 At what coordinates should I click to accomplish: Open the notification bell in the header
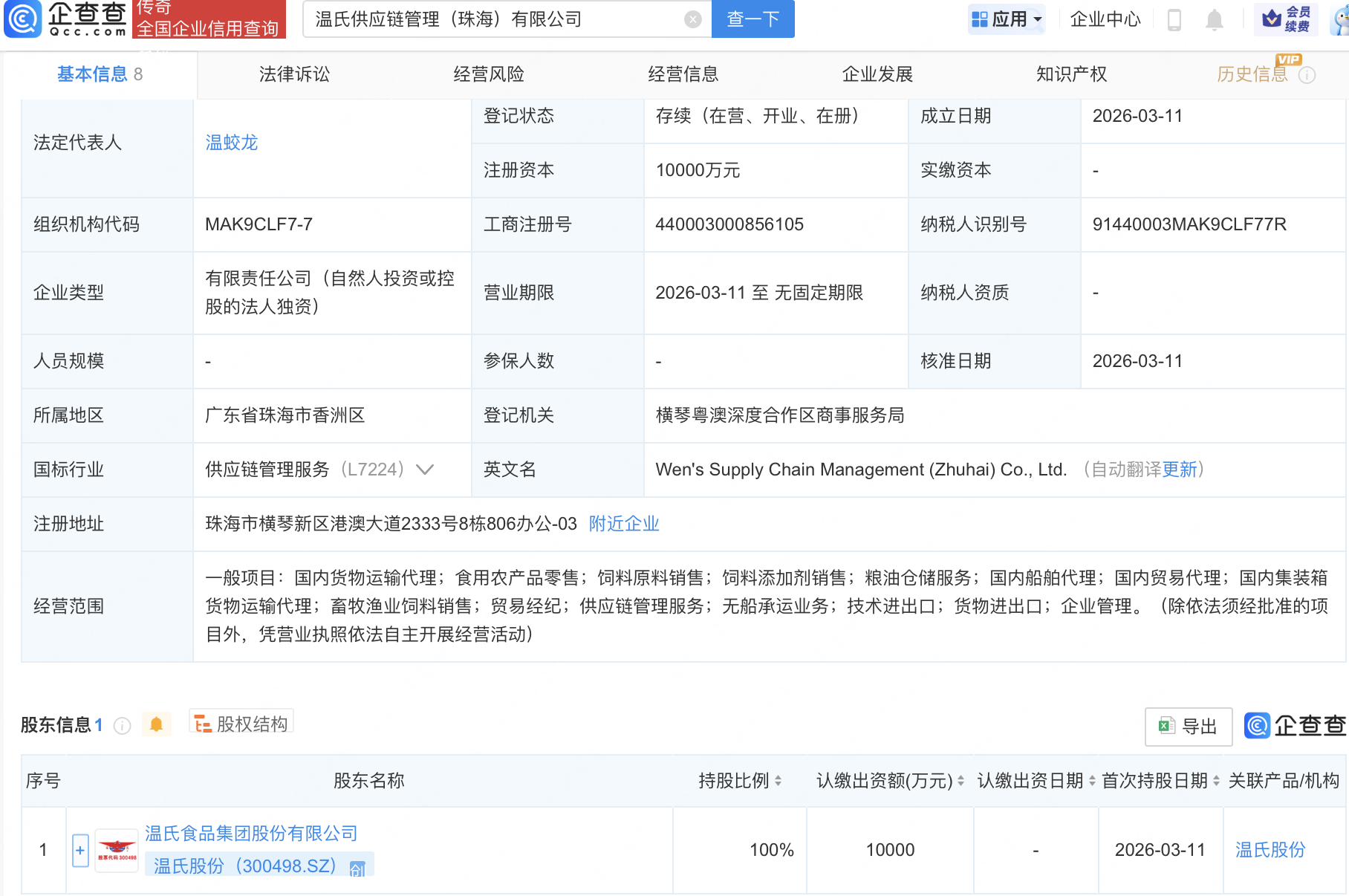[1214, 20]
